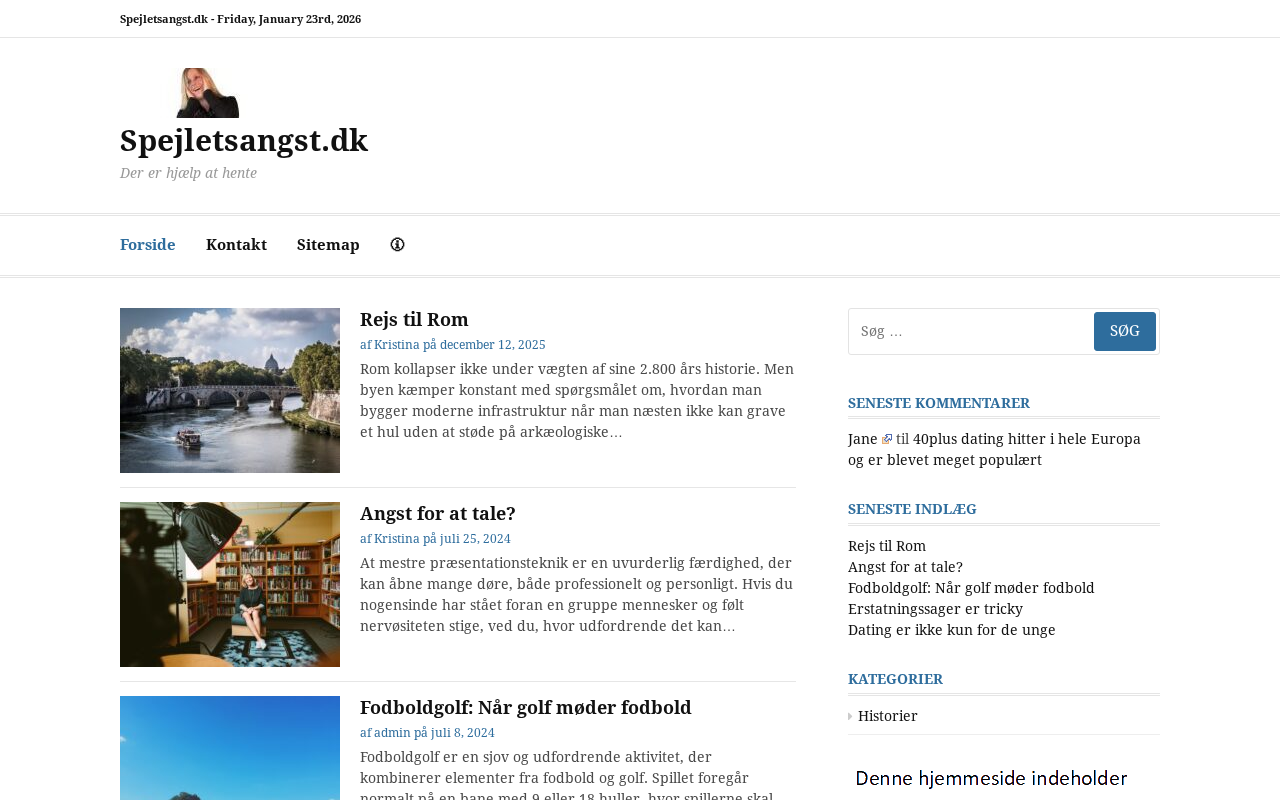Open 'Erstatningssager er tricky' recent post
The image size is (1280, 800).
tap(935, 609)
